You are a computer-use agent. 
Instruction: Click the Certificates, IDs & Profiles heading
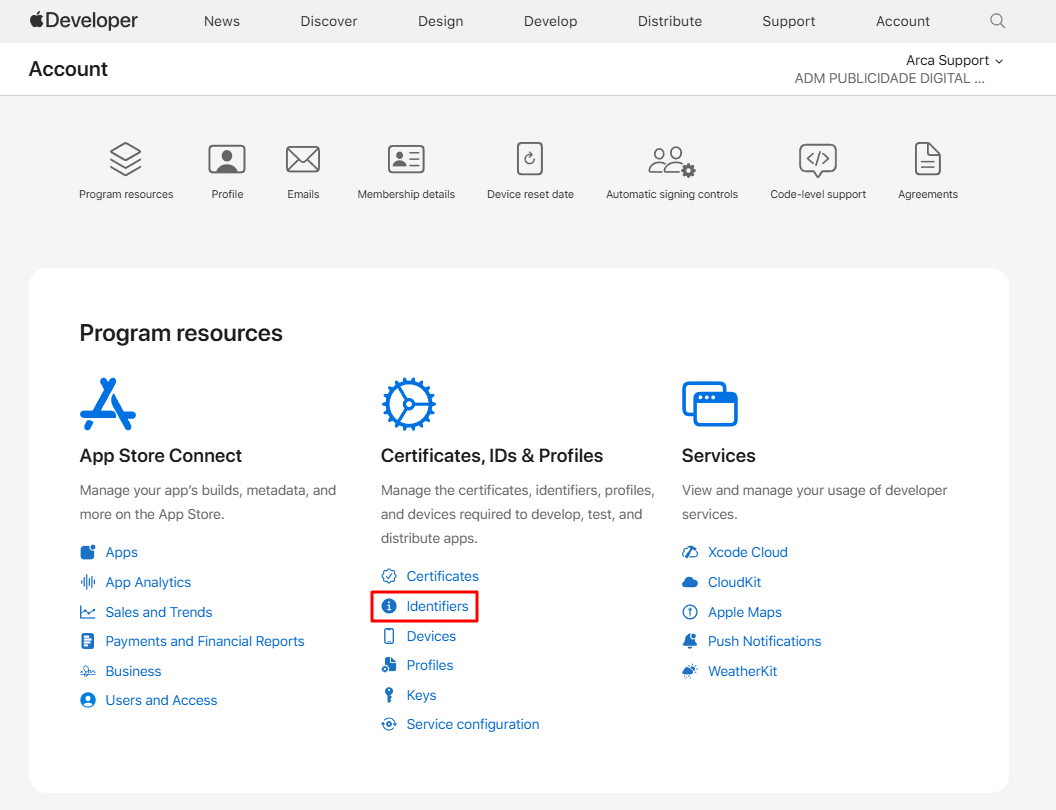(492, 456)
